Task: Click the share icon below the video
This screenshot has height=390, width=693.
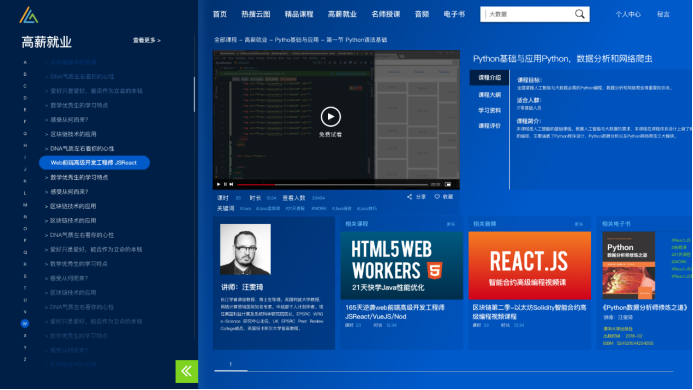Action: [410, 197]
